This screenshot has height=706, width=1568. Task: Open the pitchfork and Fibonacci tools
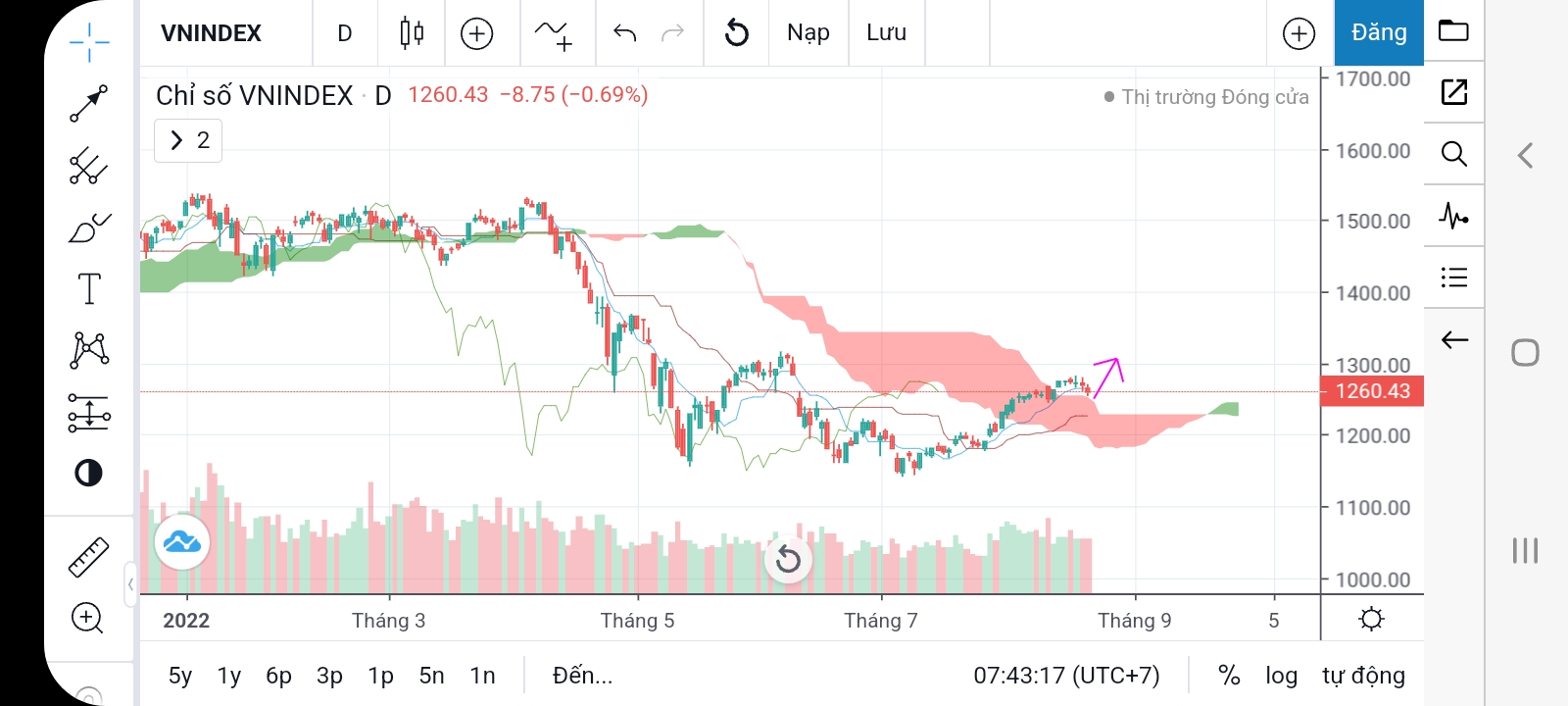88,166
